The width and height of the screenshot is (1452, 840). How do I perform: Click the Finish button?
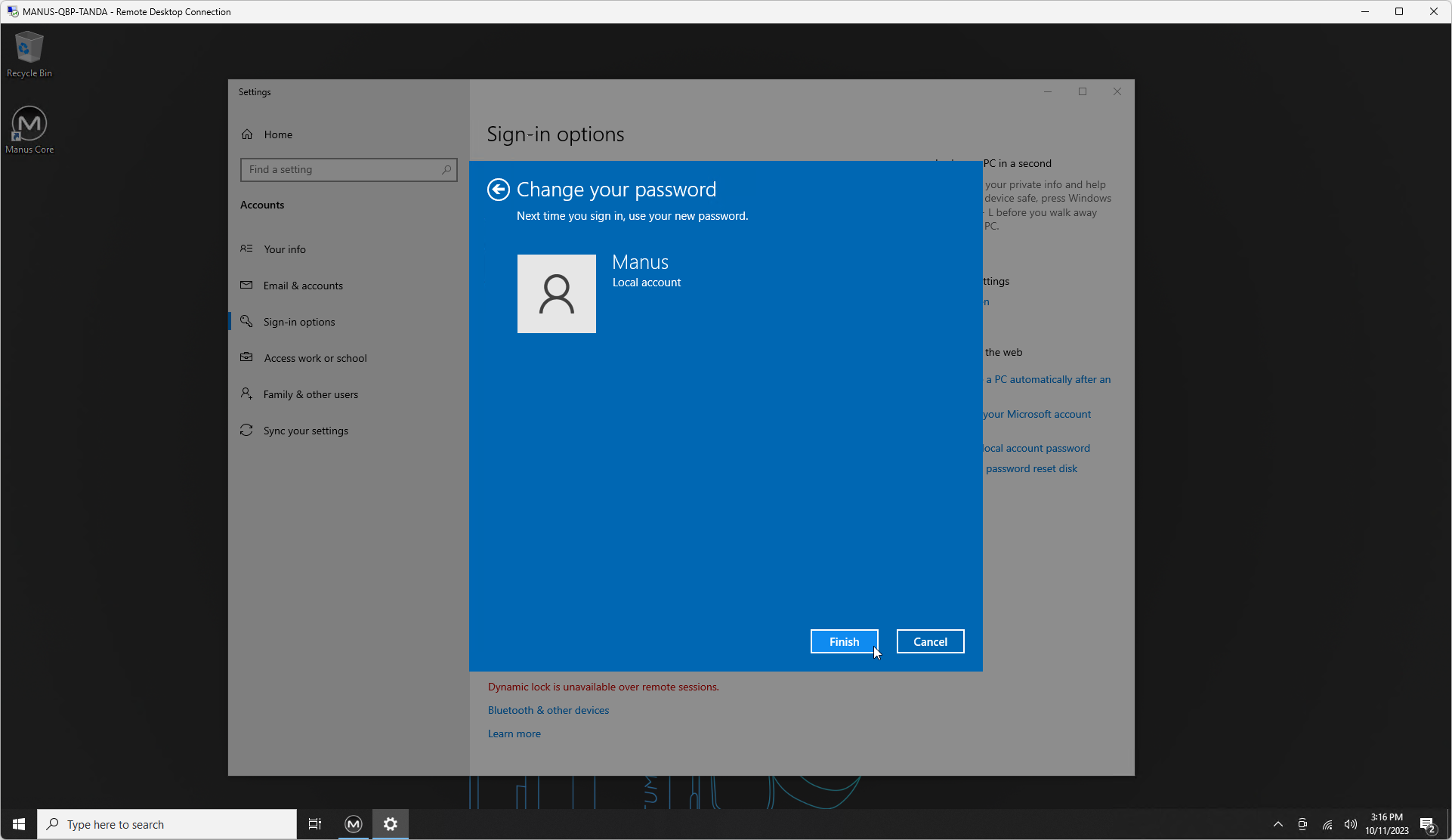coord(844,641)
